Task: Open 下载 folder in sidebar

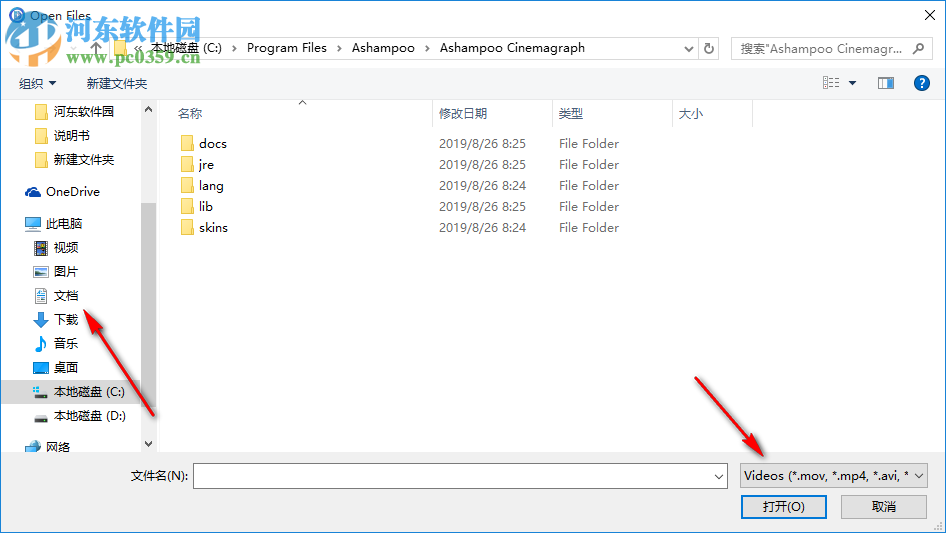Action: coord(56,320)
